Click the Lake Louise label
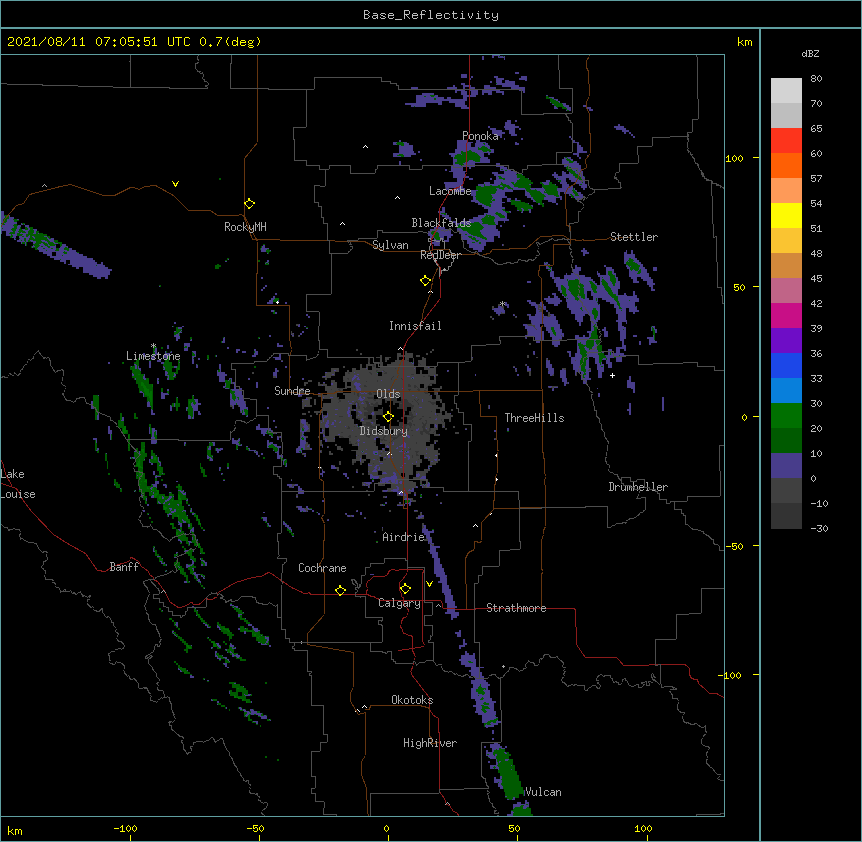 coord(18,484)
